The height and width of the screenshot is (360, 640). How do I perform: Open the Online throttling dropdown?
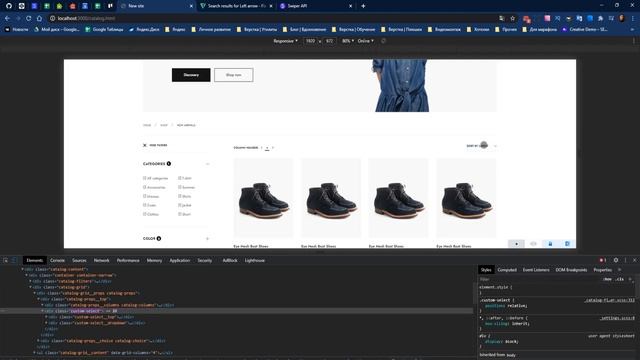365,41
